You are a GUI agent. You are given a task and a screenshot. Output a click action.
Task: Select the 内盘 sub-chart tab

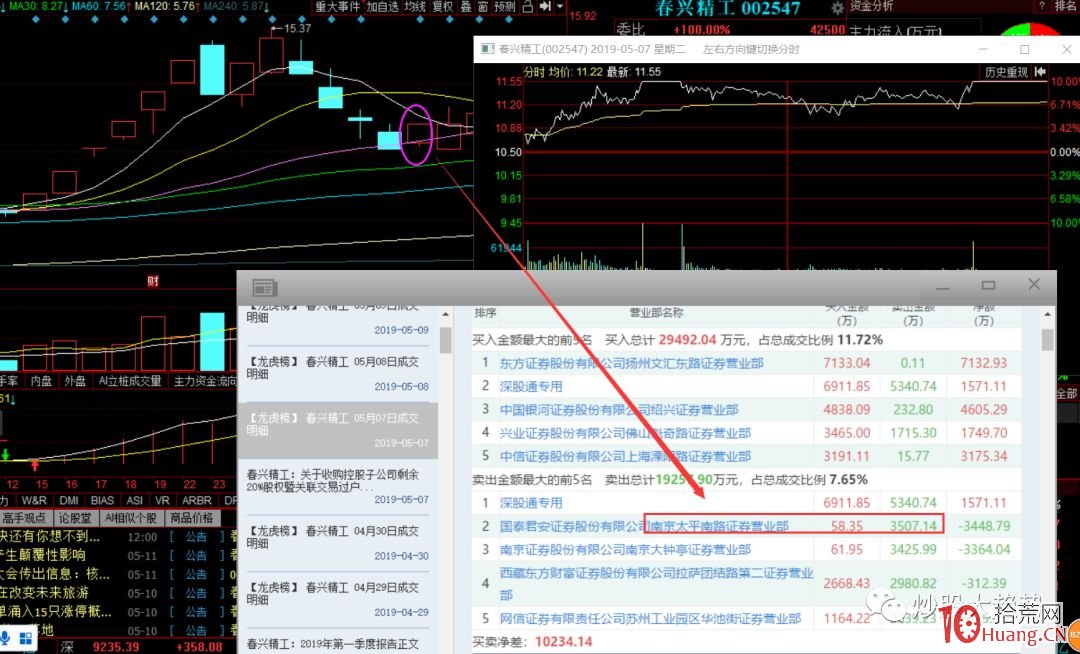coord(41,381)
